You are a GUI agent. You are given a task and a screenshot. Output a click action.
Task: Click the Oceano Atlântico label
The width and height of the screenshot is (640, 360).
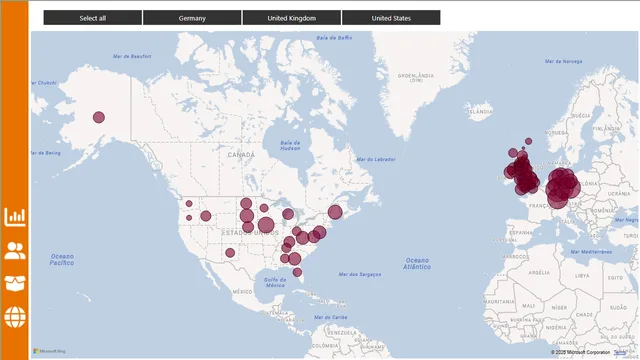click(x=417, y=263)
